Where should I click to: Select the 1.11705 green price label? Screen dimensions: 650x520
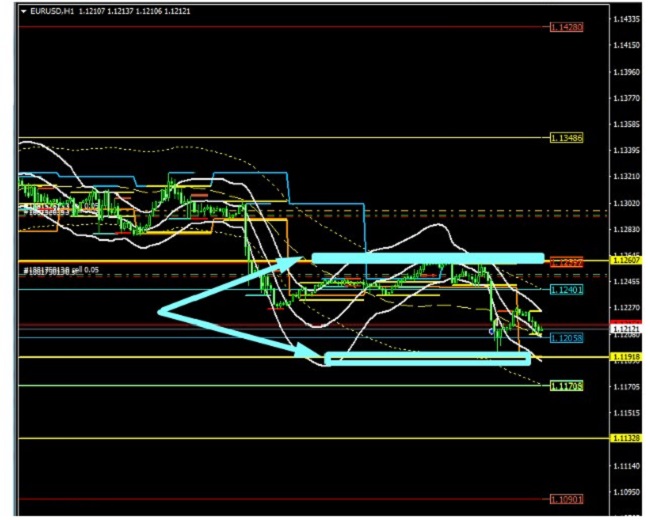click(x=565, y=385)
